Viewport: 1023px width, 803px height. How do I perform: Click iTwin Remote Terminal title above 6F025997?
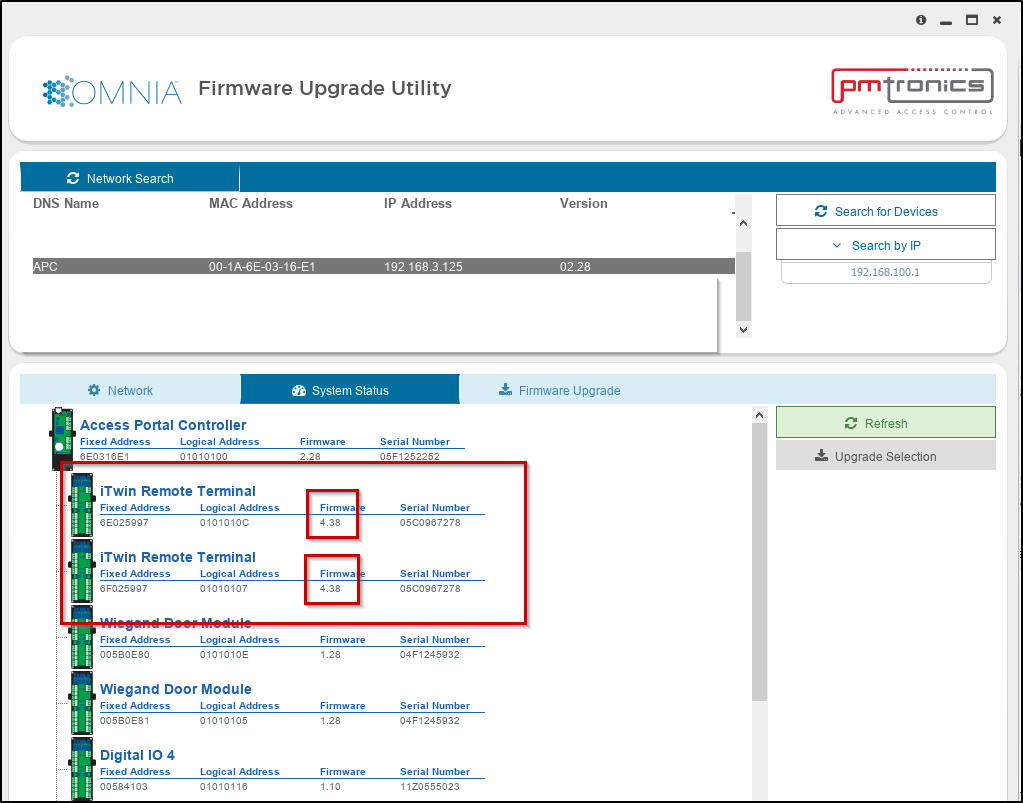tap(177, 557)
